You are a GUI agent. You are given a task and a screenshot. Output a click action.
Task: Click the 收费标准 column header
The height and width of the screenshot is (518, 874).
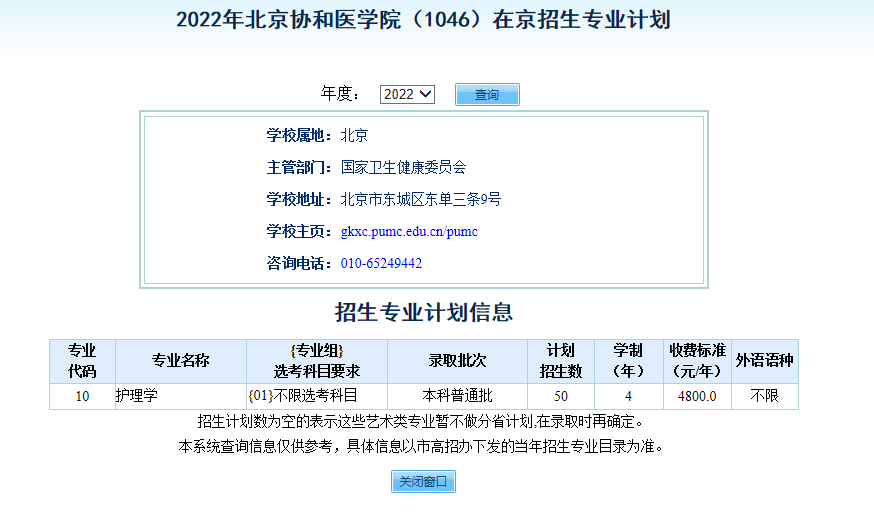coord(697,361)
